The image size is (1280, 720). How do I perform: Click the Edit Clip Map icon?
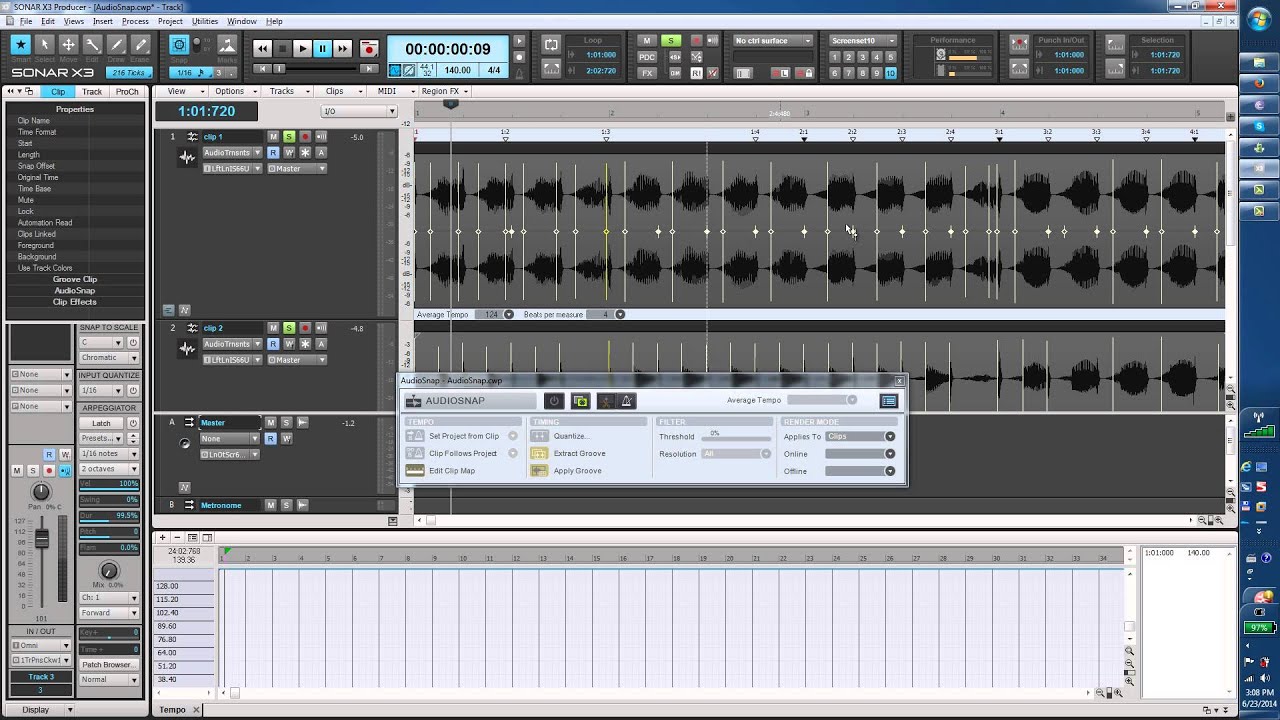[415, 471]
